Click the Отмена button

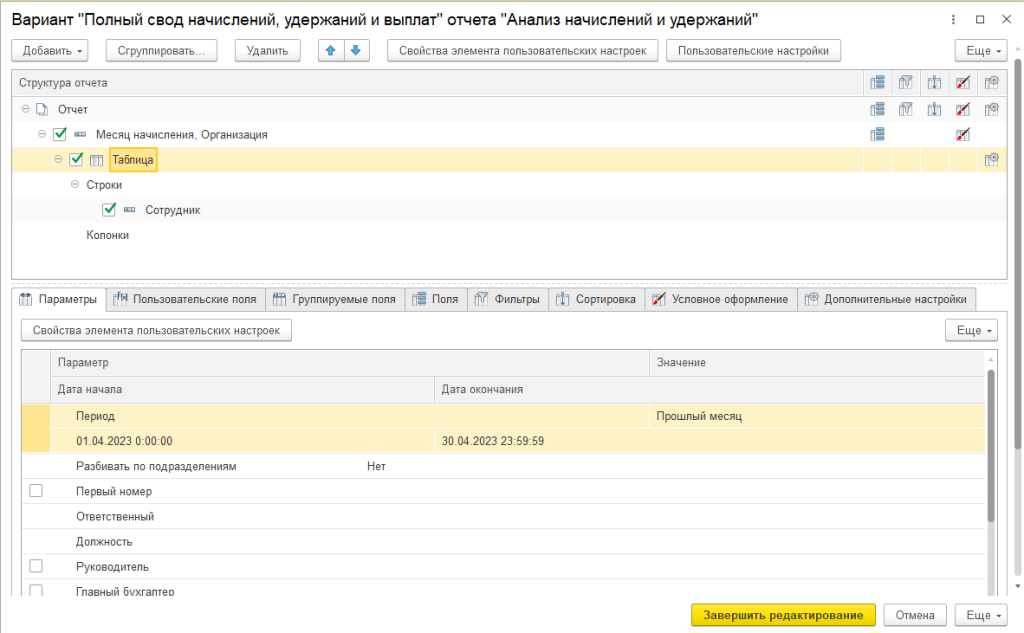pyautogui.click(x=915, y=615)
